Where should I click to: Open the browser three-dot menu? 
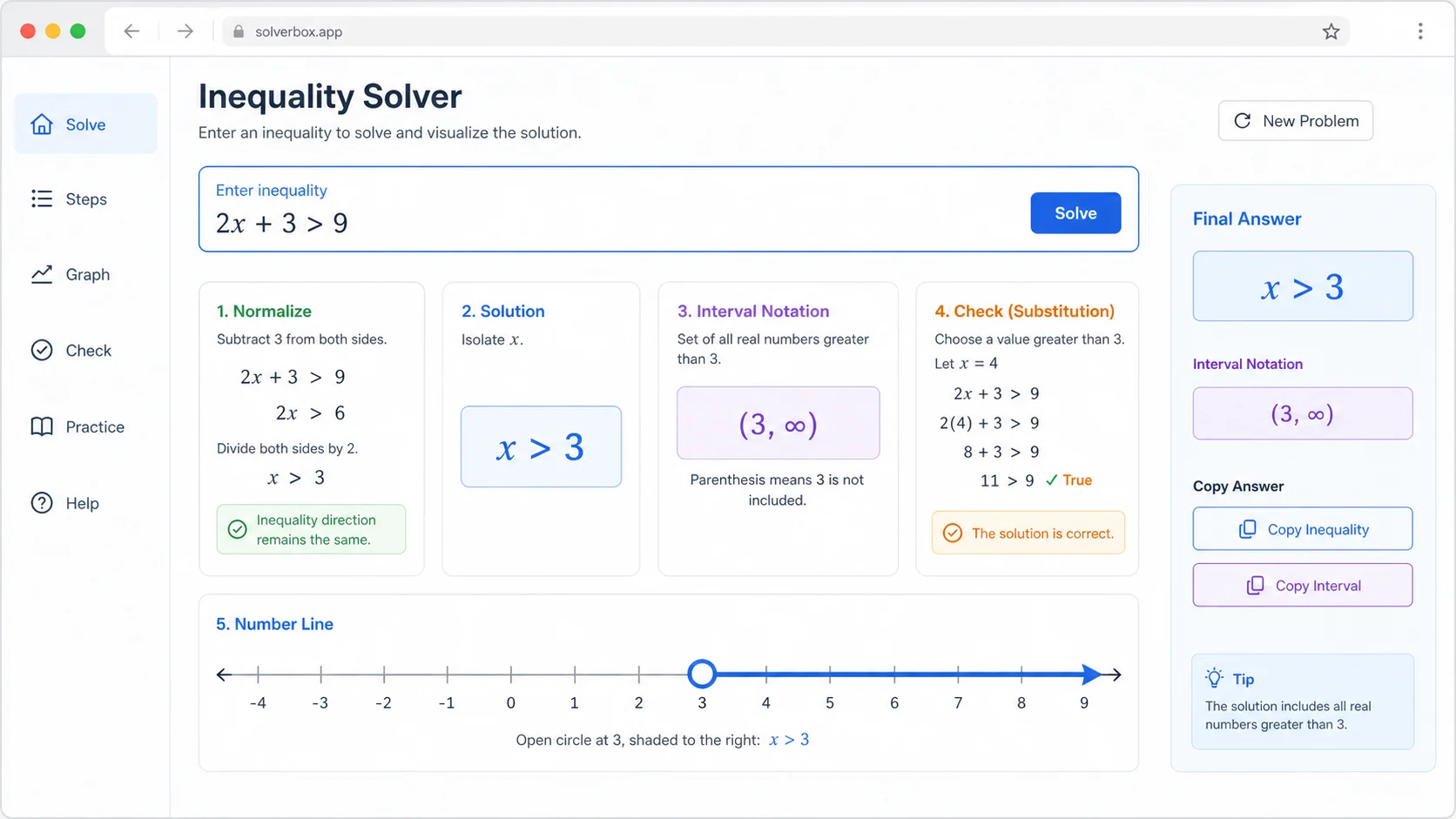pyautogui.click(x=1420, y=31)
